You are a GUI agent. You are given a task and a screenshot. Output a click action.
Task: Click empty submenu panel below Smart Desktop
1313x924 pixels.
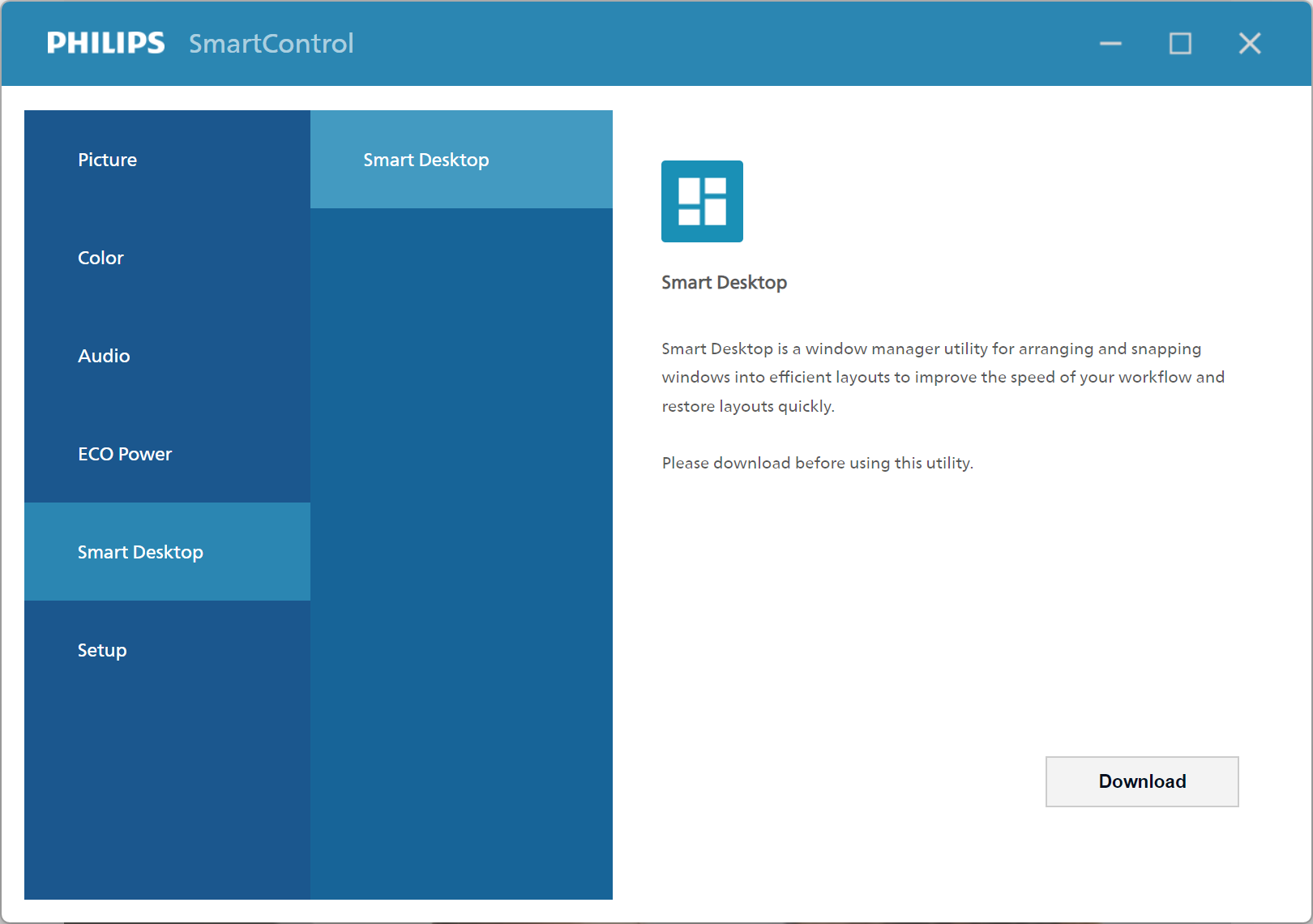(460, 551)
